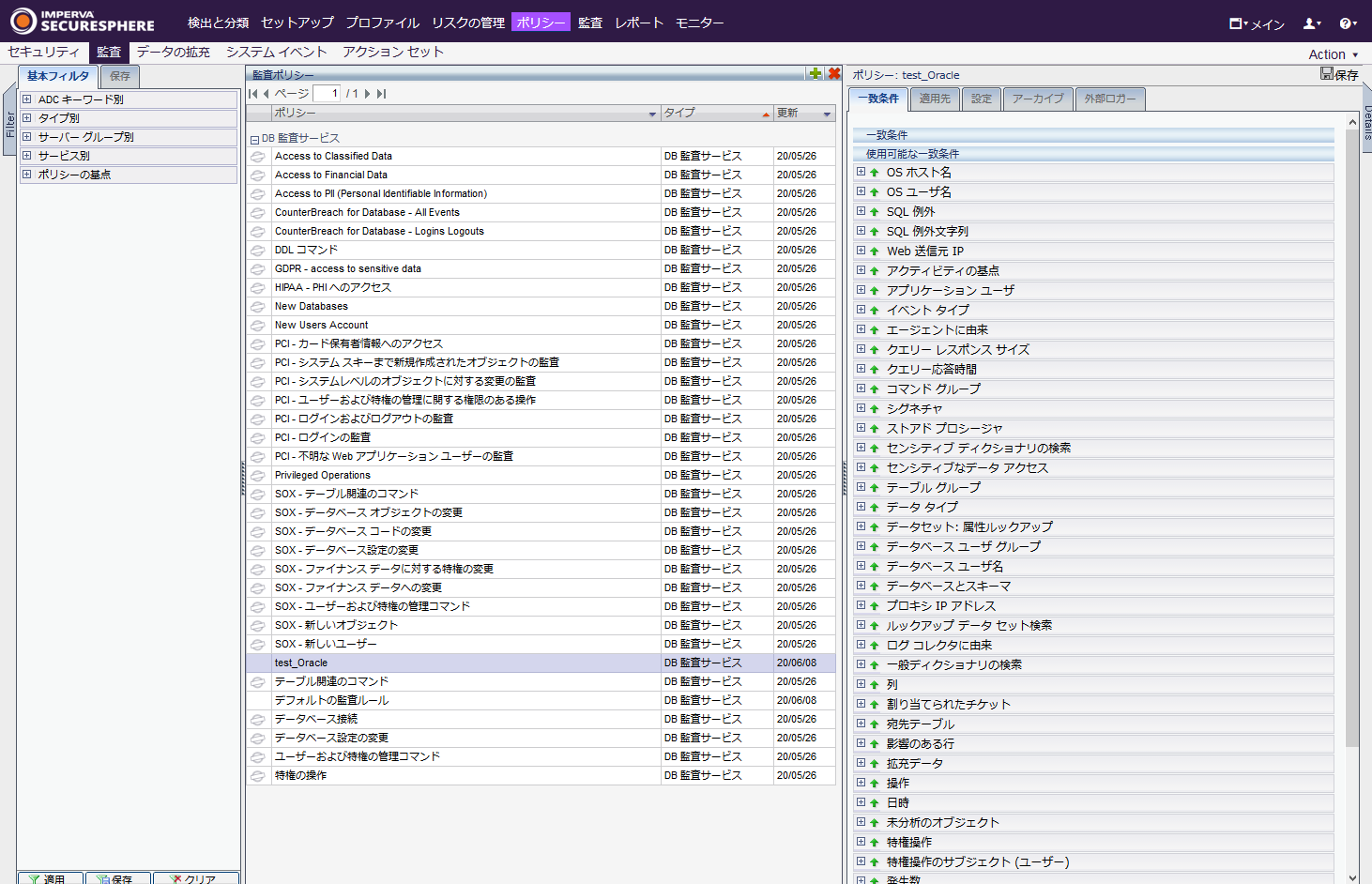Click the policy icon beside Privileged Operations
1372x884 pixels.
257,476
